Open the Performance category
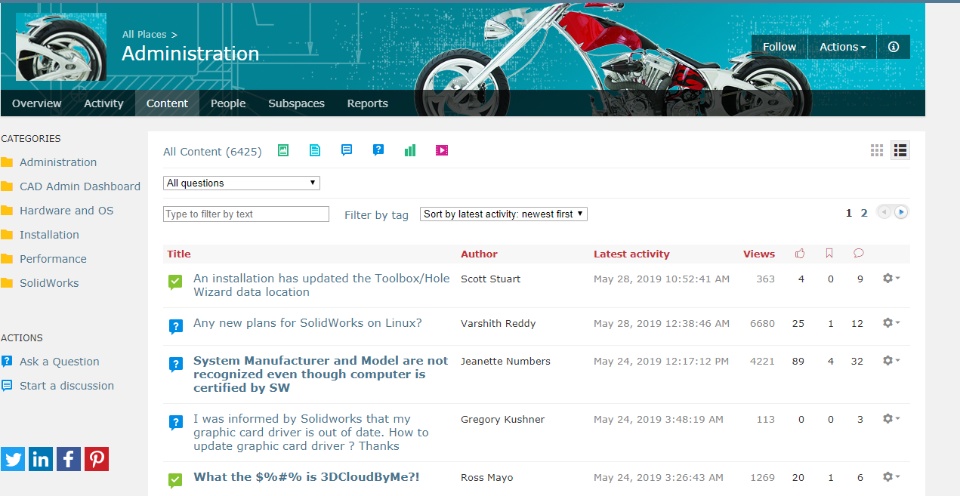Image resolution: width=960 pixels, height=496 pixels. click(x=53, y=259)
